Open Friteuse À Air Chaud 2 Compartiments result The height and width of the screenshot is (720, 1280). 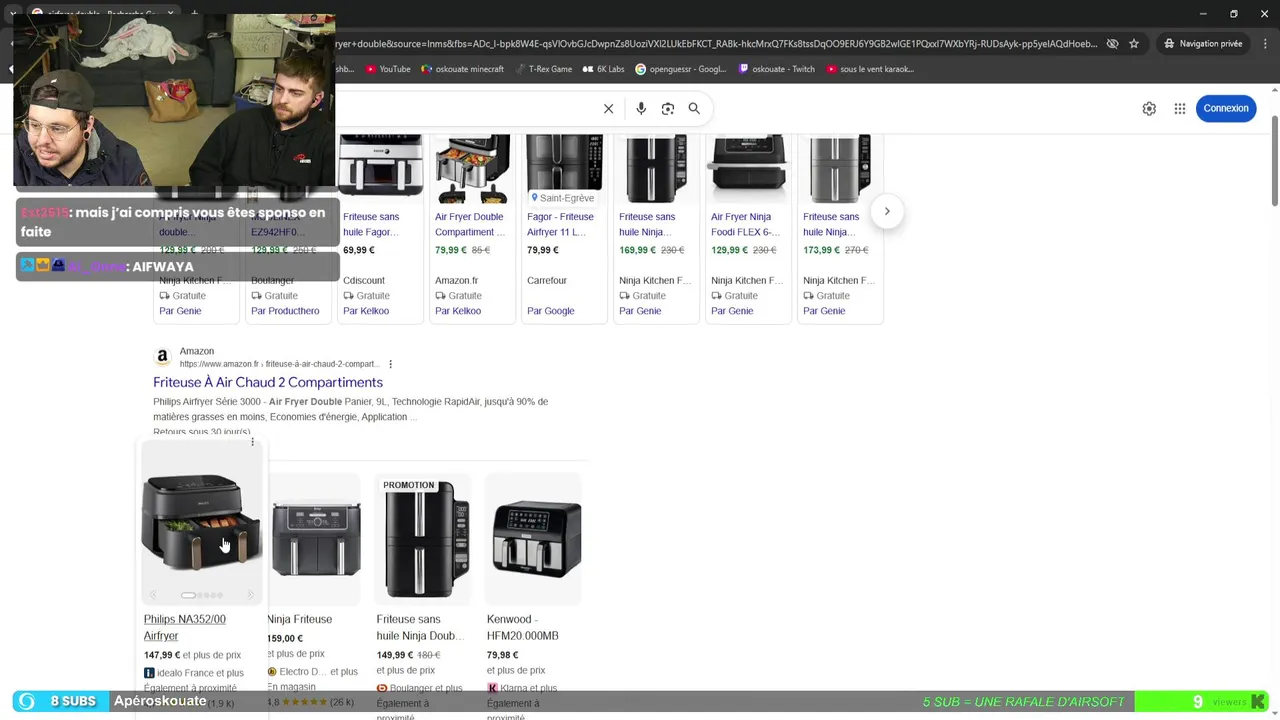[x=268, y=382]
